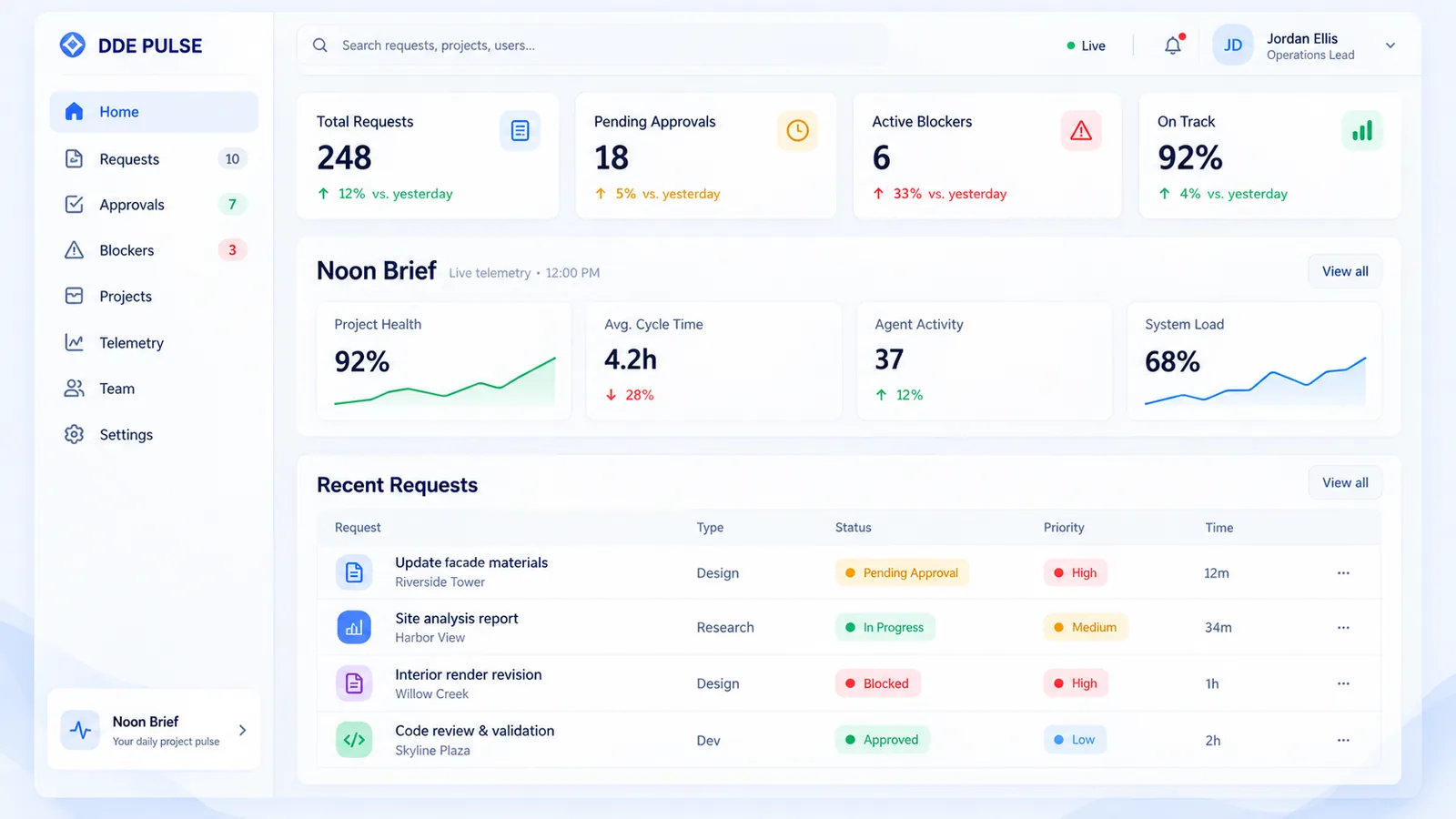Click View all in Noon Brief section

tap(1345, 271)
